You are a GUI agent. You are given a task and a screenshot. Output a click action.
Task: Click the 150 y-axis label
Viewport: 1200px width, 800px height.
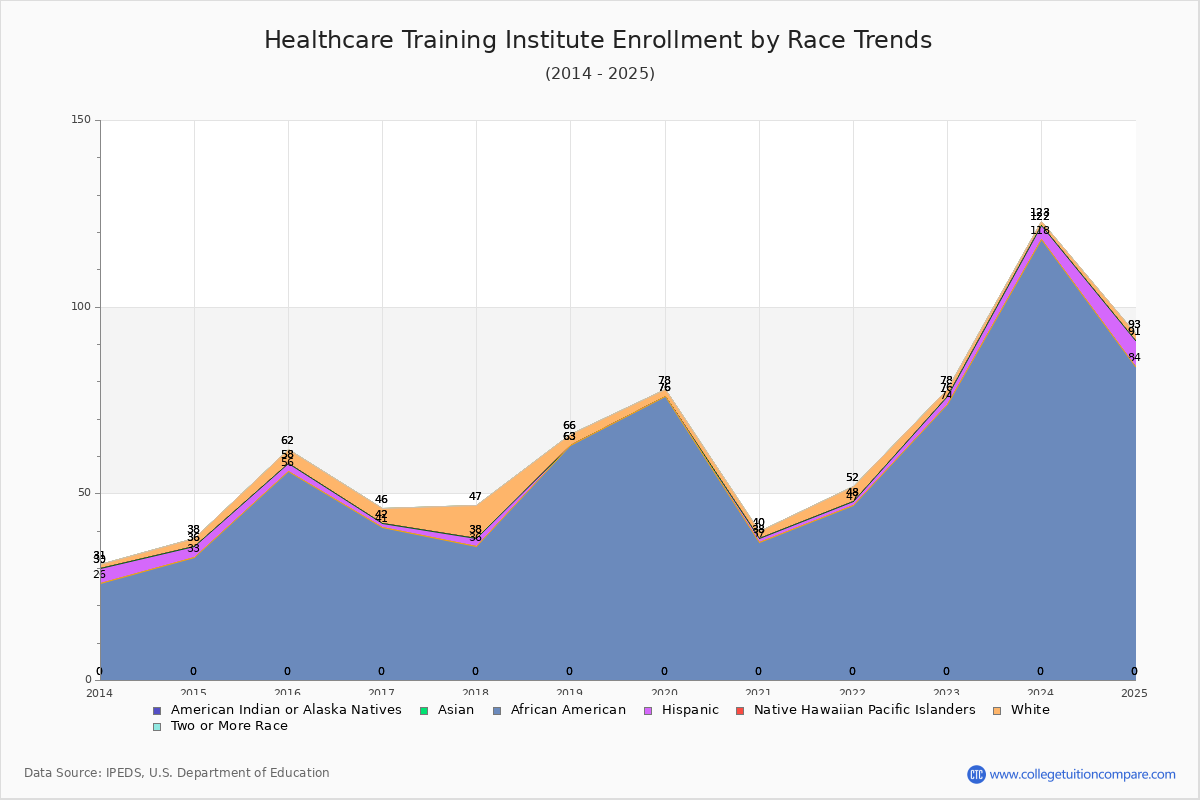tap(81, 120)
